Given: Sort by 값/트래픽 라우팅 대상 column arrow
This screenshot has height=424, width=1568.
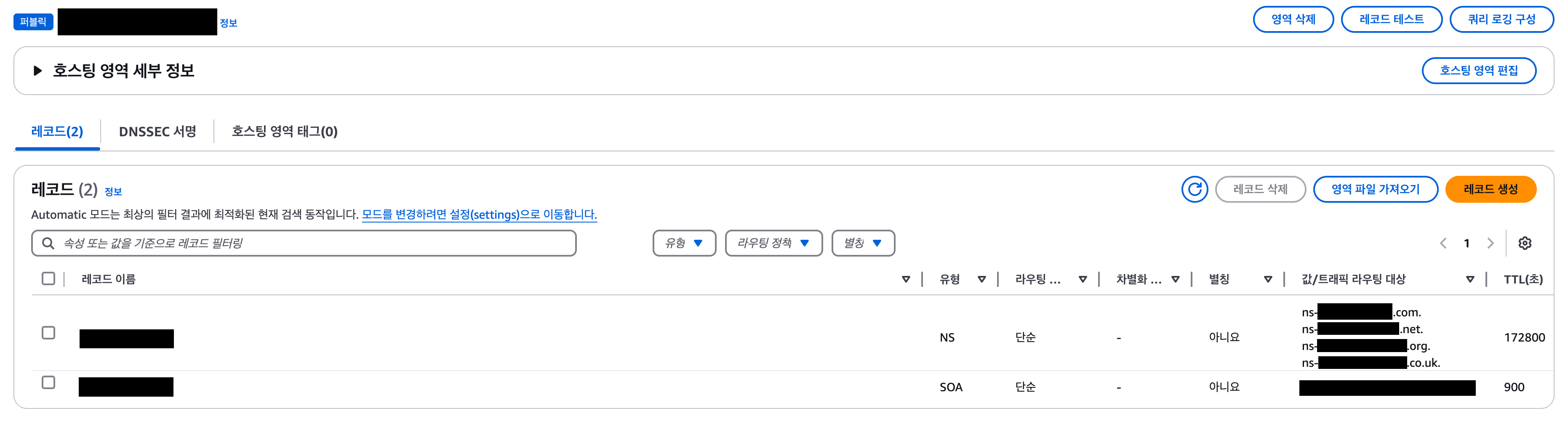Looking at the screenshot, I should 1470,279.
